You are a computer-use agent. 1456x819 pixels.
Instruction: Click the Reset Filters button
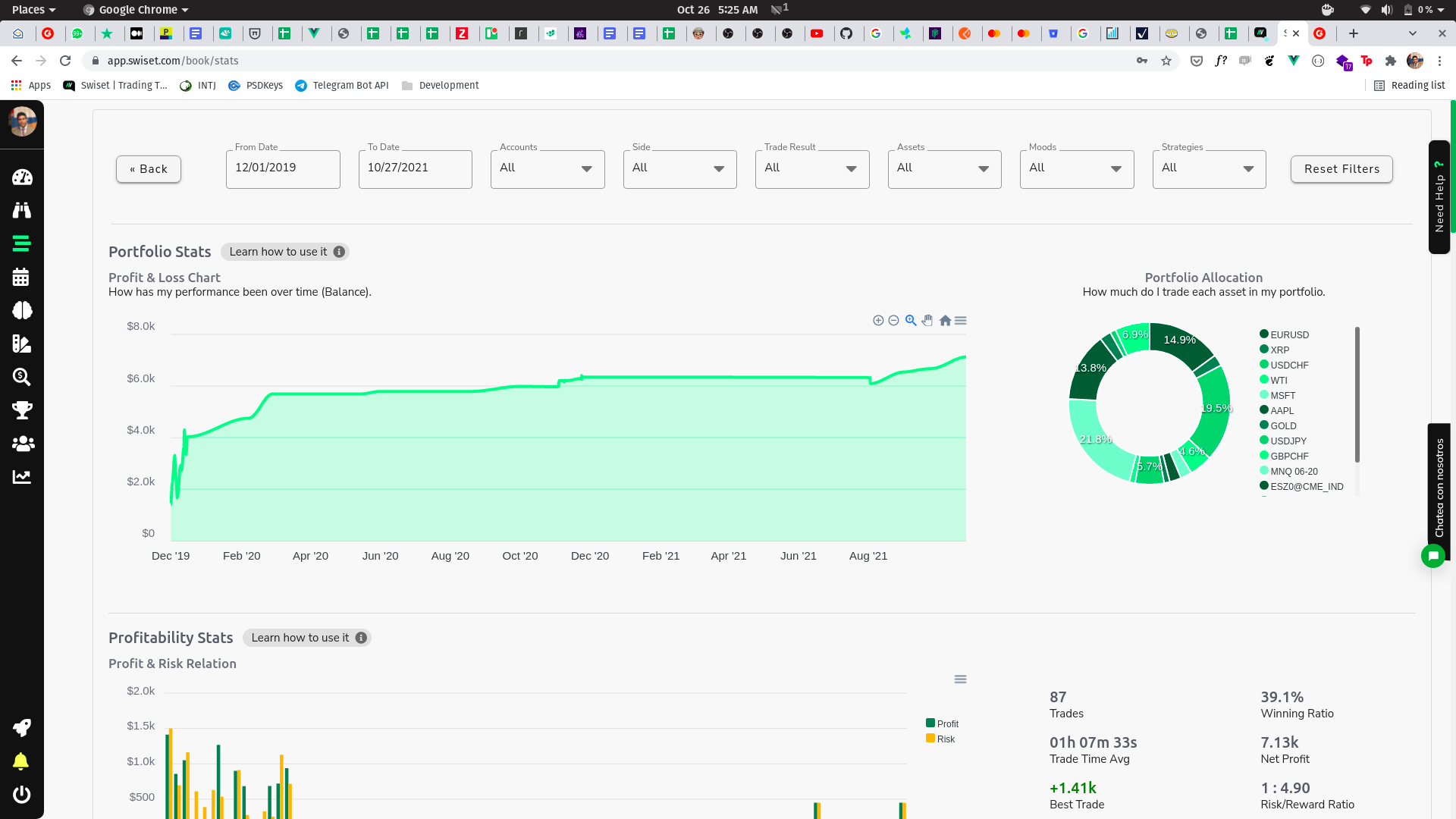[x=1341, y=169]
